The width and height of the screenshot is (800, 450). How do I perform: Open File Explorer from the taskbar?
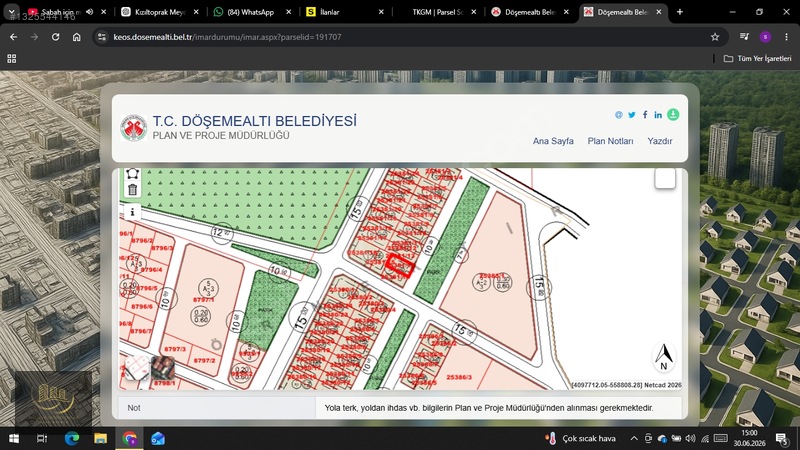[x=101, y=438]
